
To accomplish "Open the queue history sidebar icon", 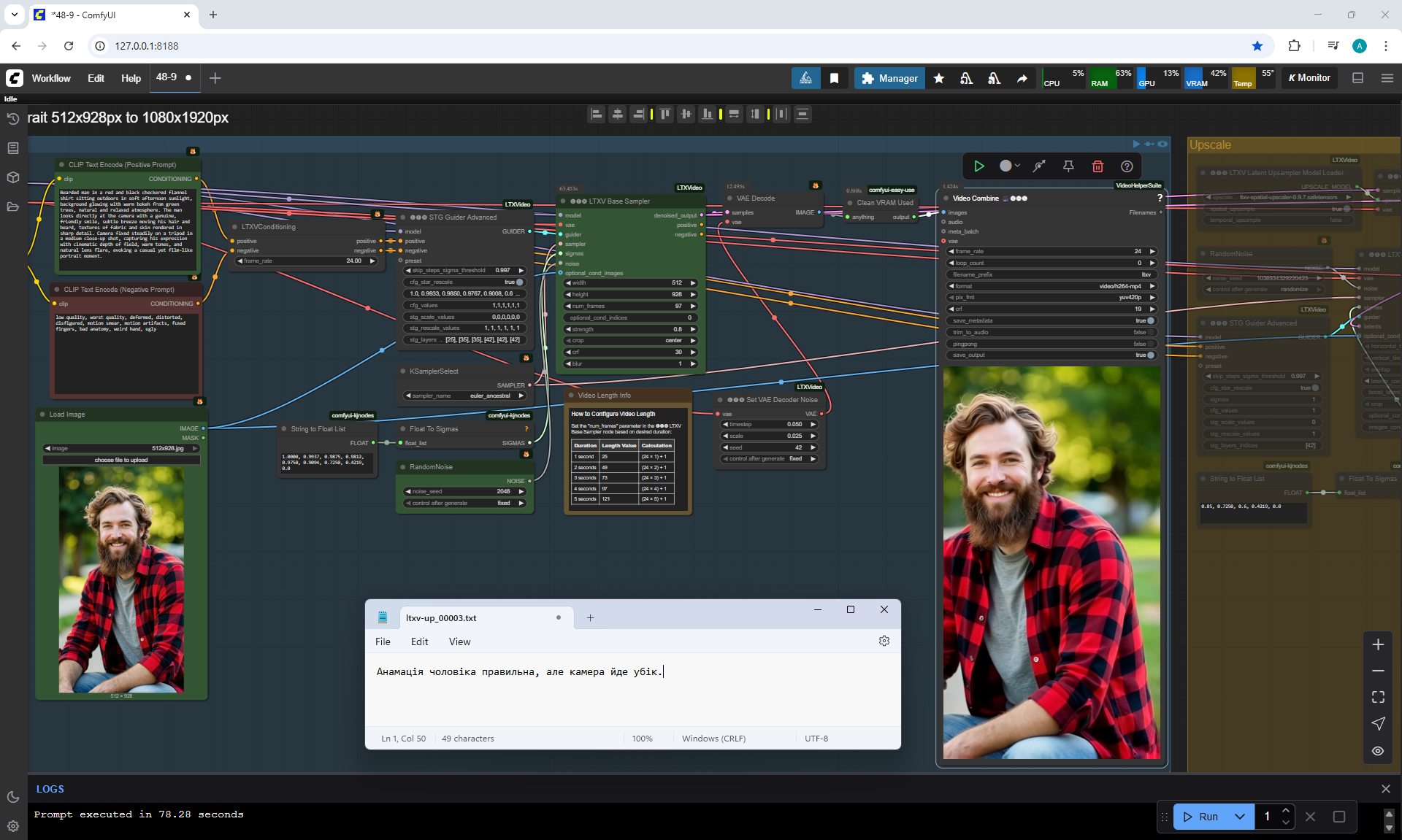I will pyautogui.click(x=12, y=118).
